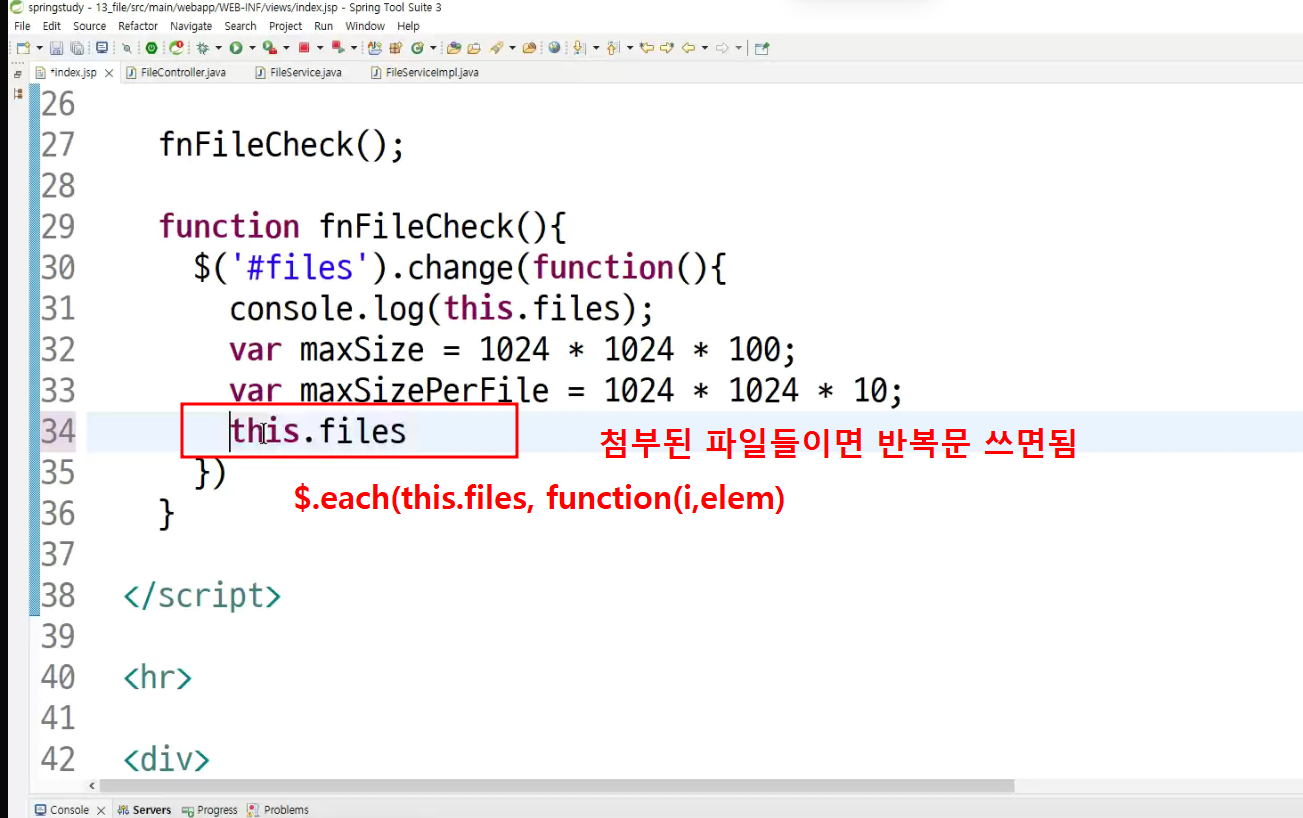Jump to the previous annotation icon

pyautogui.click(x=613, y=47)
